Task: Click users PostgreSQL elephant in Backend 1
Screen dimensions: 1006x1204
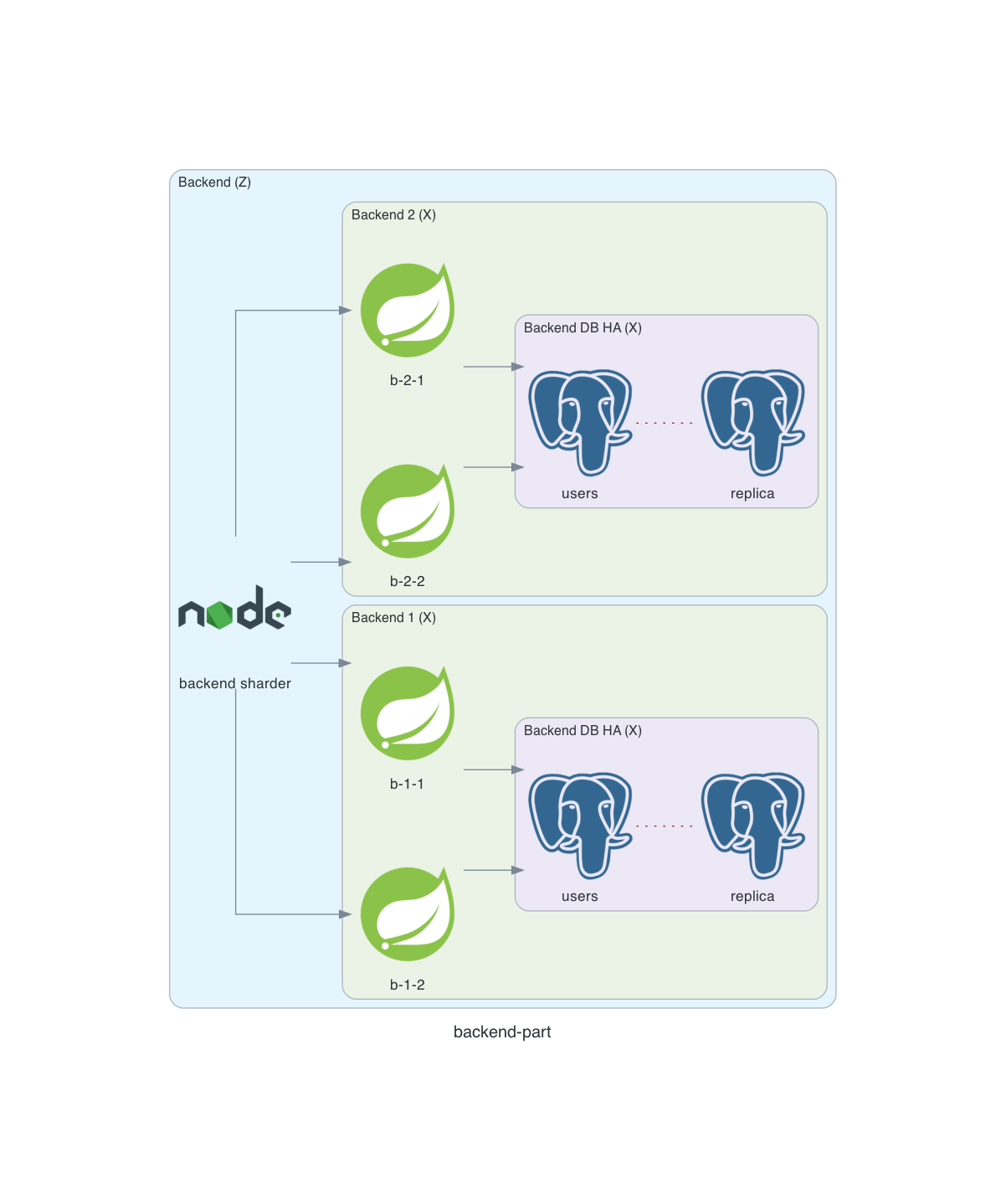Action: 580,825
